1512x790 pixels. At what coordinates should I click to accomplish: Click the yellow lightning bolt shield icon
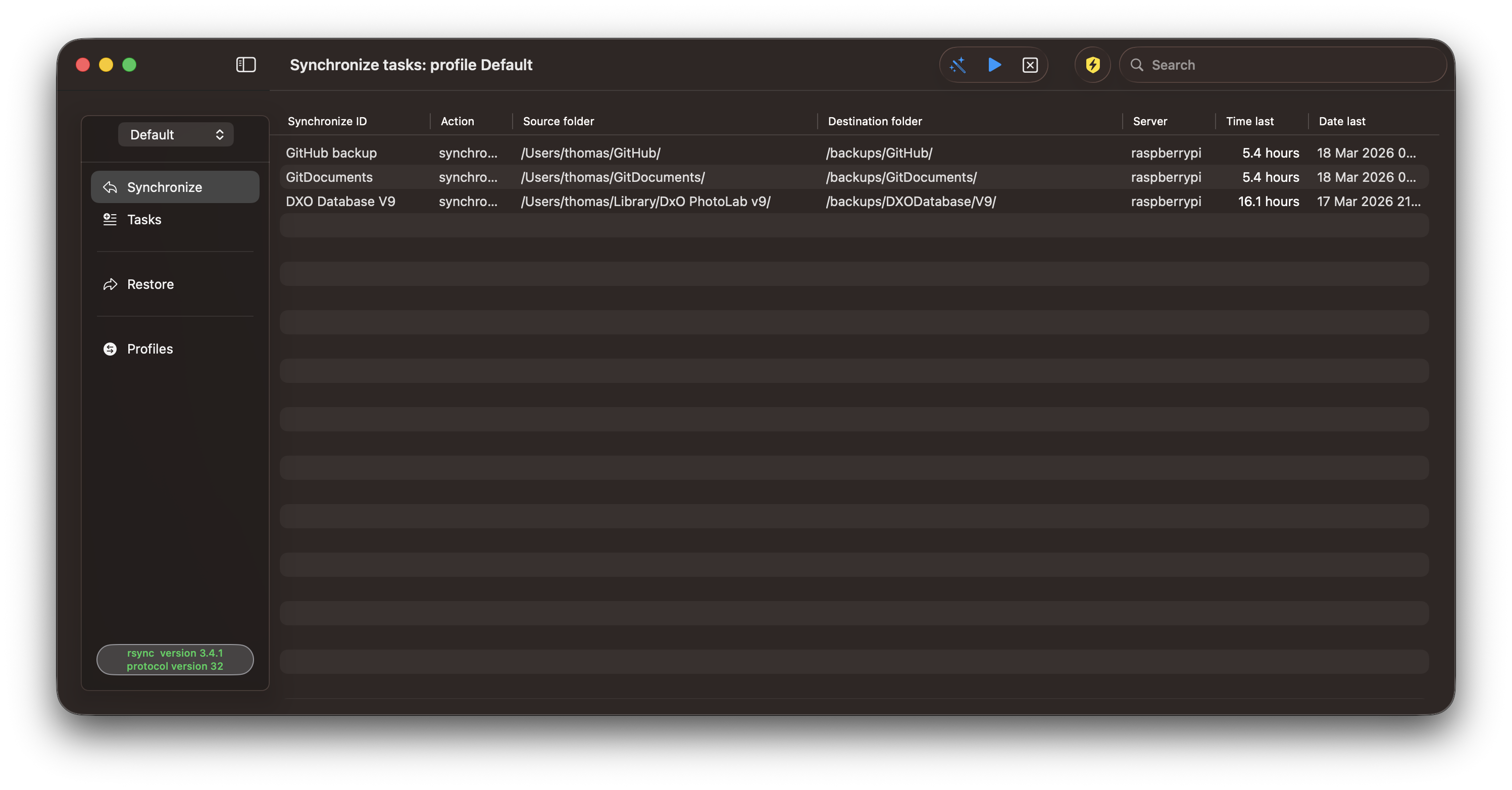1092,65
